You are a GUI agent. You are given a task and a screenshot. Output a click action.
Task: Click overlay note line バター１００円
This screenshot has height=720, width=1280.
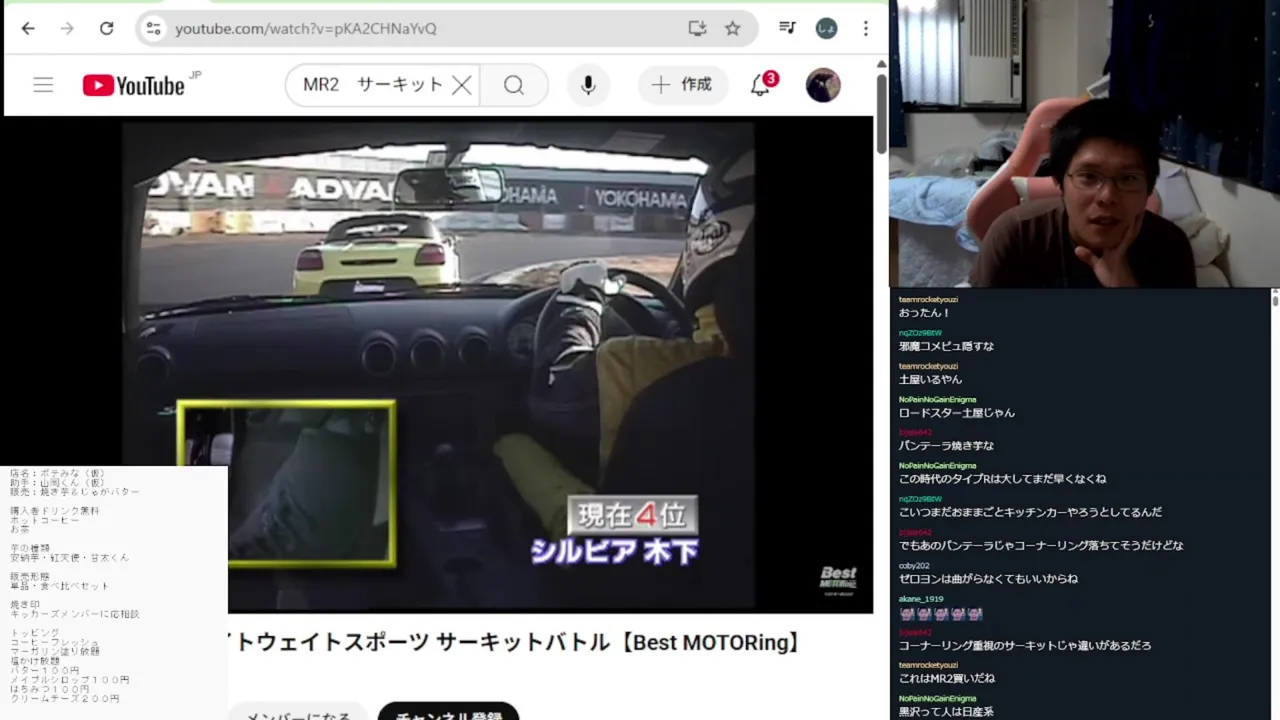pyautogui.click(x=45, y=670)
